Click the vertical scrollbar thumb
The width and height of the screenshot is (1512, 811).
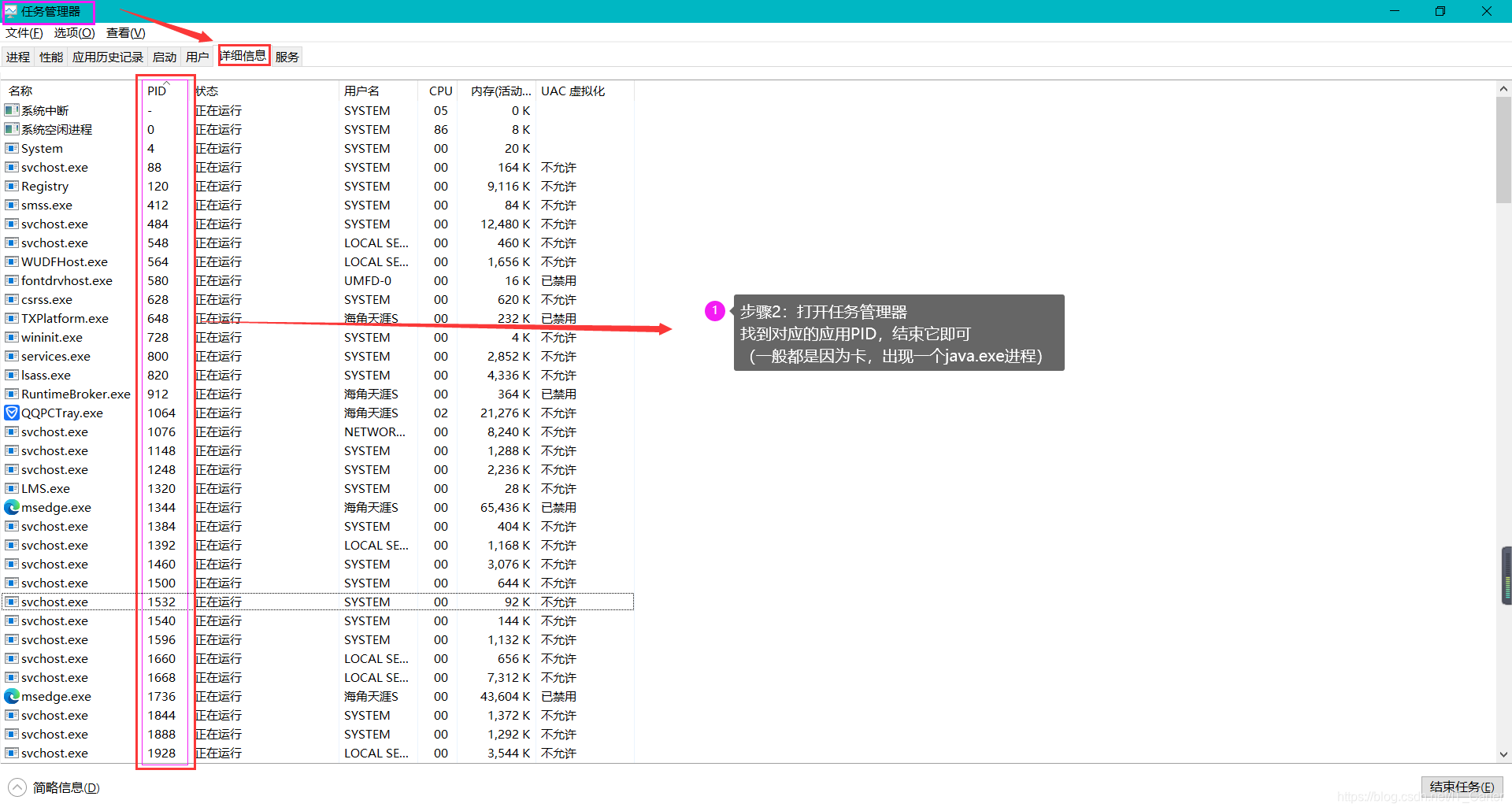1503,150
